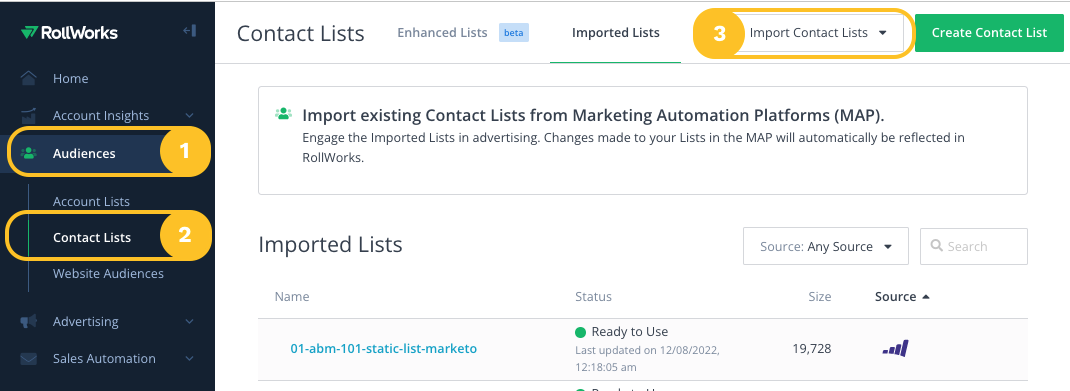Select Sales Automation in the sidebar
Viewport: 1070px width, 391px height.
[x=104, y=358]
